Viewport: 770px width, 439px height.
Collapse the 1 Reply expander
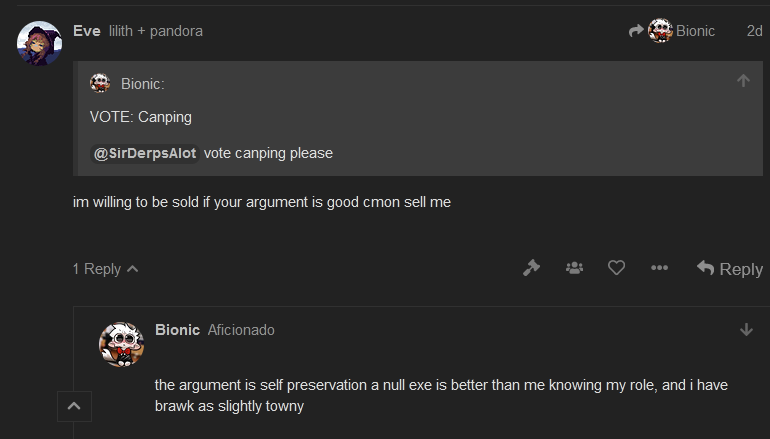click(106, 269)
